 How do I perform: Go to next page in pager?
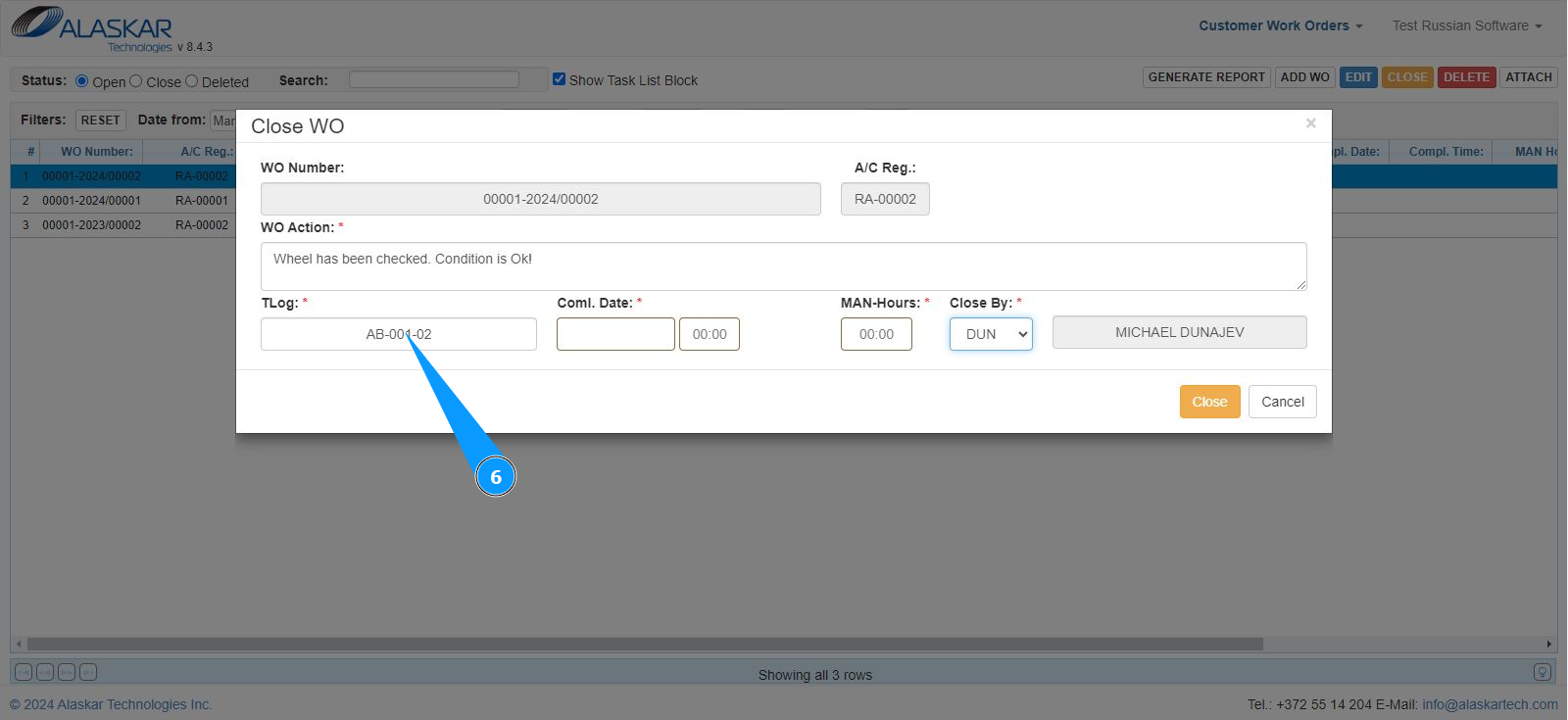(67, 672)
